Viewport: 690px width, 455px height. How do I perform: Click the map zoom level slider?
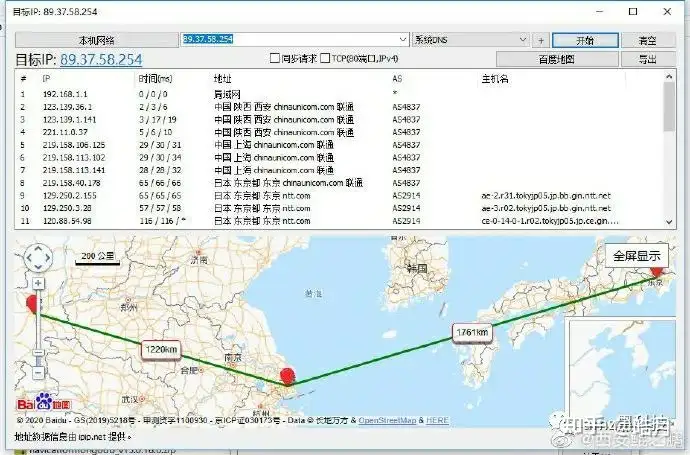coord(38,328)
